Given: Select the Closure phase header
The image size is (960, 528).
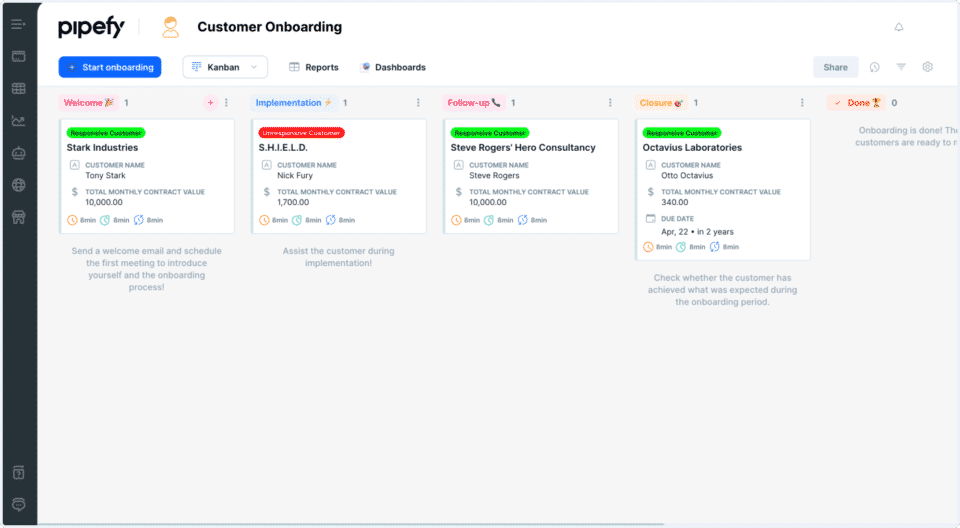Looking at the screenshot, I should click(661, 103).
